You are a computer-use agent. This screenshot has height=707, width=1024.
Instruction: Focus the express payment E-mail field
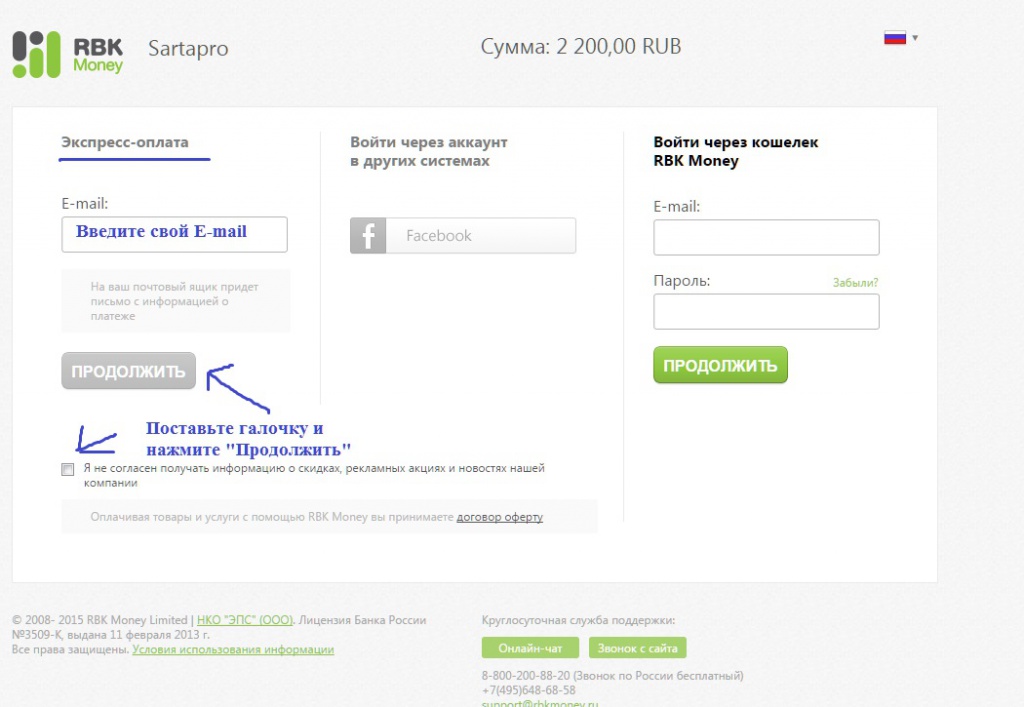coord(174,234)
